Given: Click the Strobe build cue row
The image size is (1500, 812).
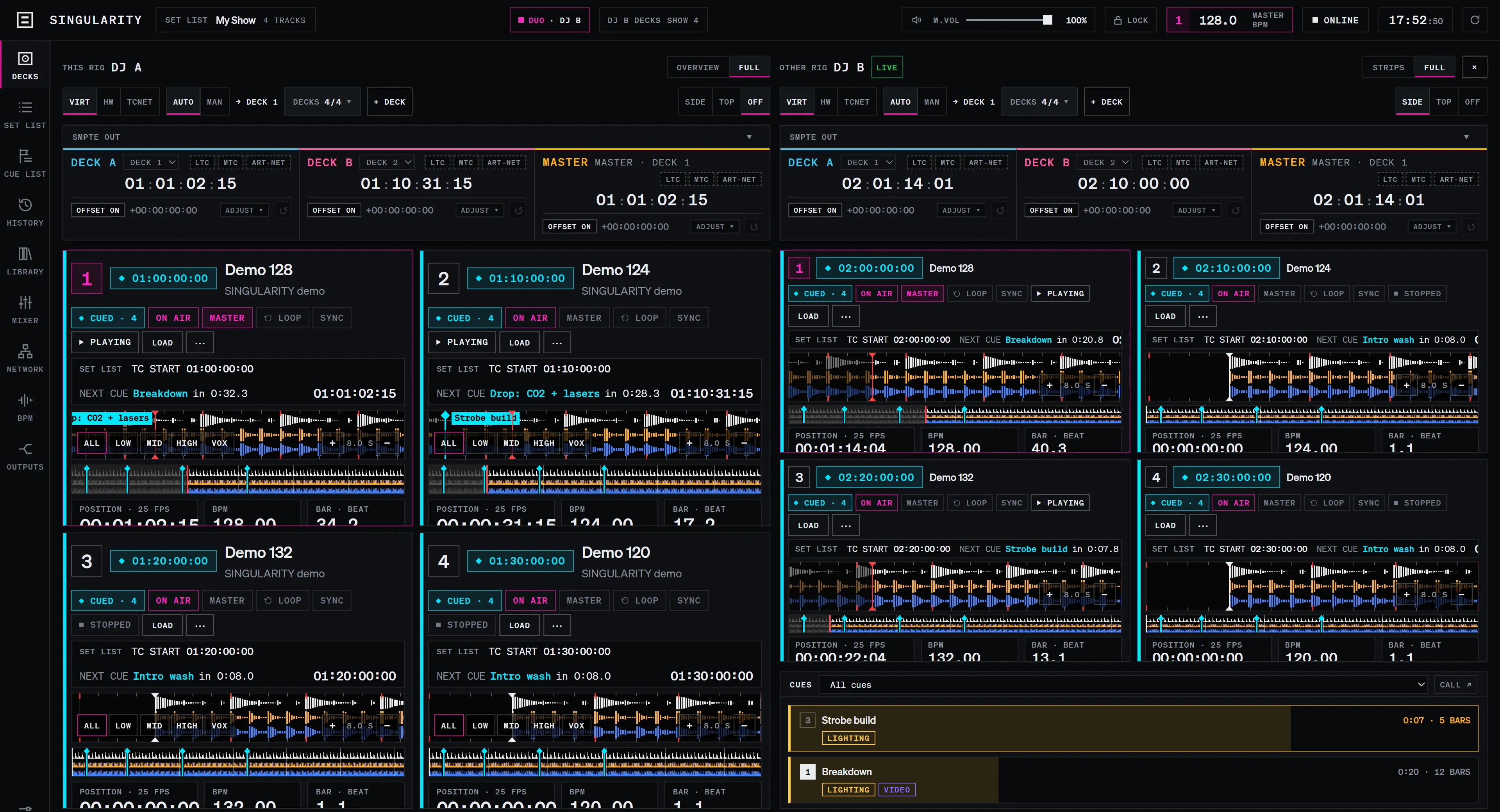Looking at the screenshot, I should [x=1133, y=728].
